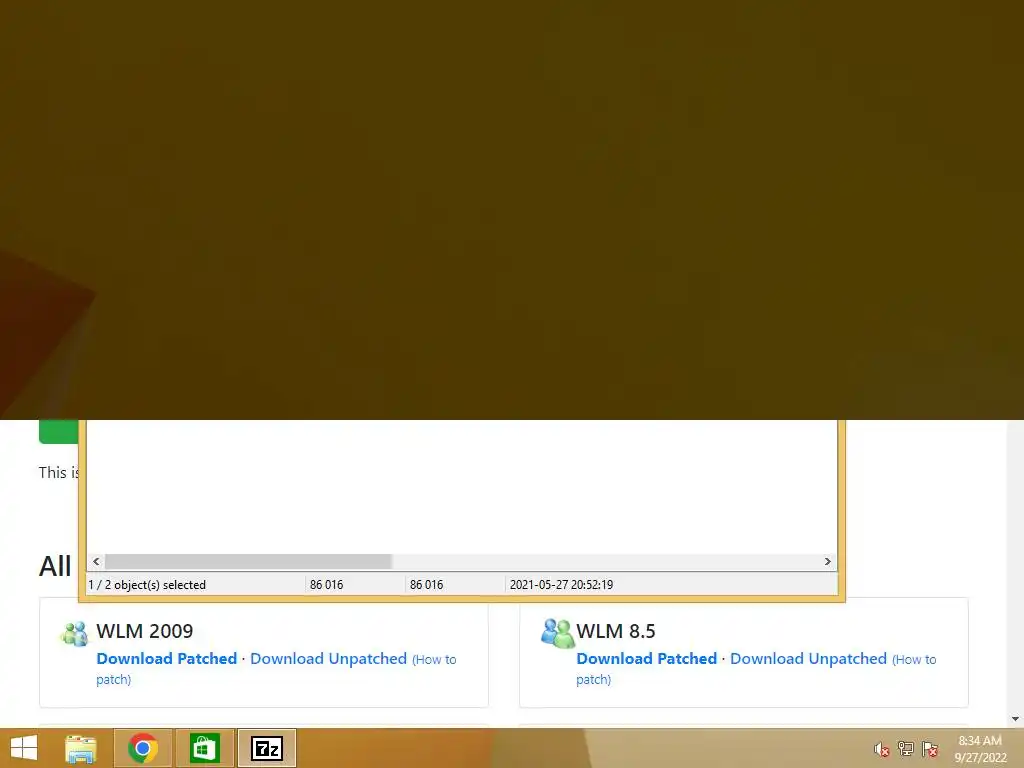Open the Action Center flag icon
This screenshot has width=1024, height=768.
[930, 749]
